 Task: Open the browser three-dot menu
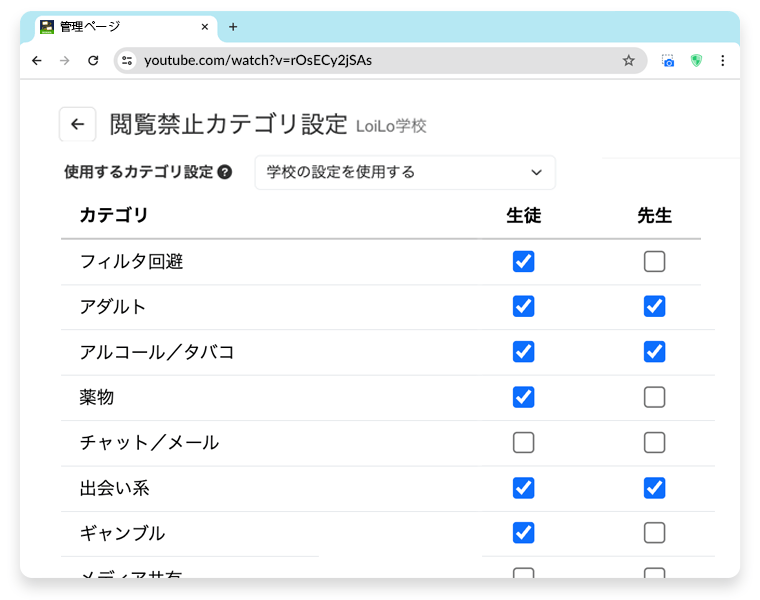pyautogui.click(x=723, y=61)
